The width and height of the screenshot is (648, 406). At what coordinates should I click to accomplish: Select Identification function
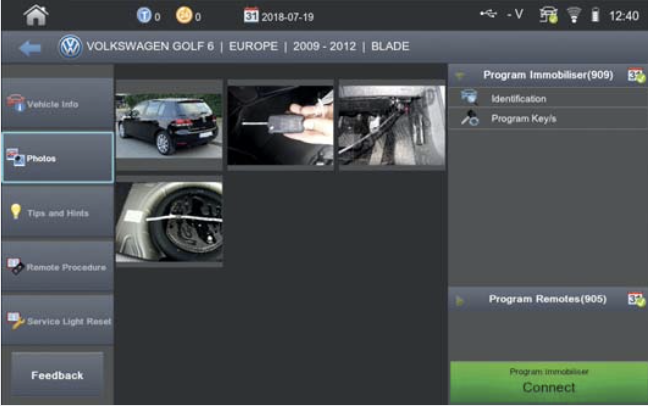click(x=518, y=99)
